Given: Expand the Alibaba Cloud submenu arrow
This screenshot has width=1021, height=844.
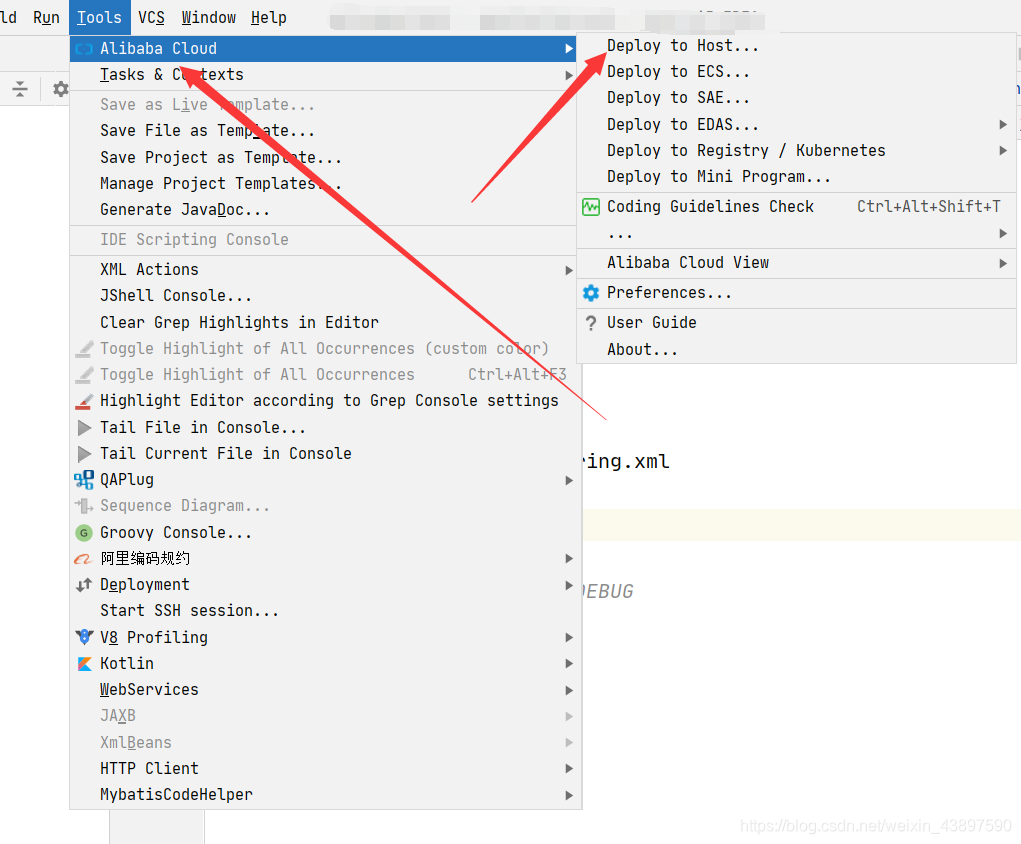Looking at the screenshot, I should pyautogui.click(x=568, y=49).
